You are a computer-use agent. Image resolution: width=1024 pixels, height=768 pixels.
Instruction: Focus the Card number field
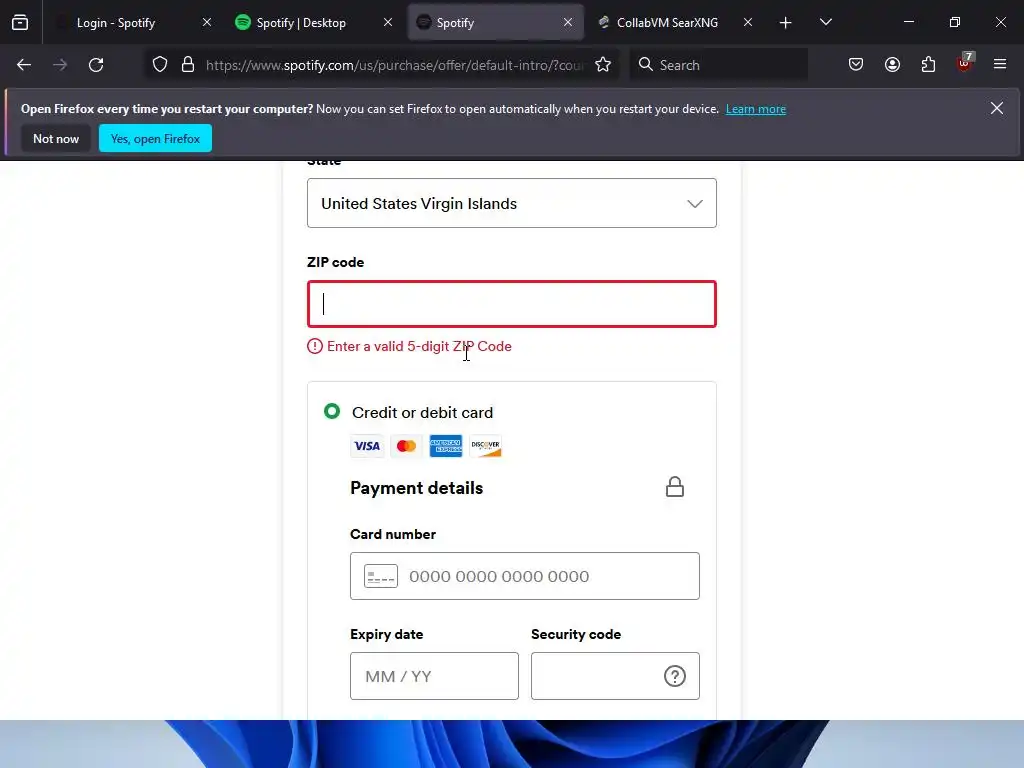pyautogui.click(x=525, y=576)
